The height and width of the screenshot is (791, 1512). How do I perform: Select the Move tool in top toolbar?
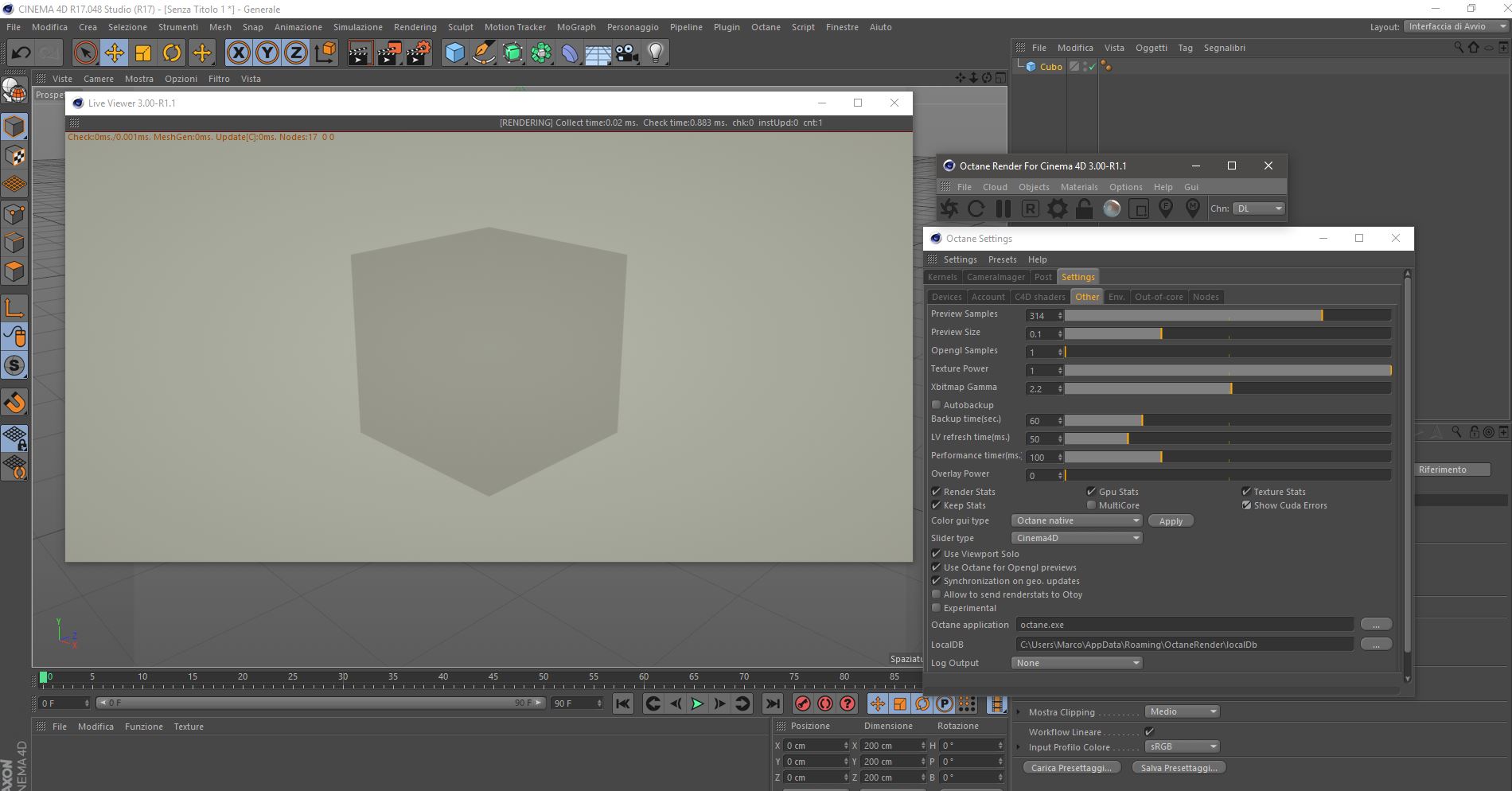click(115, 53)
